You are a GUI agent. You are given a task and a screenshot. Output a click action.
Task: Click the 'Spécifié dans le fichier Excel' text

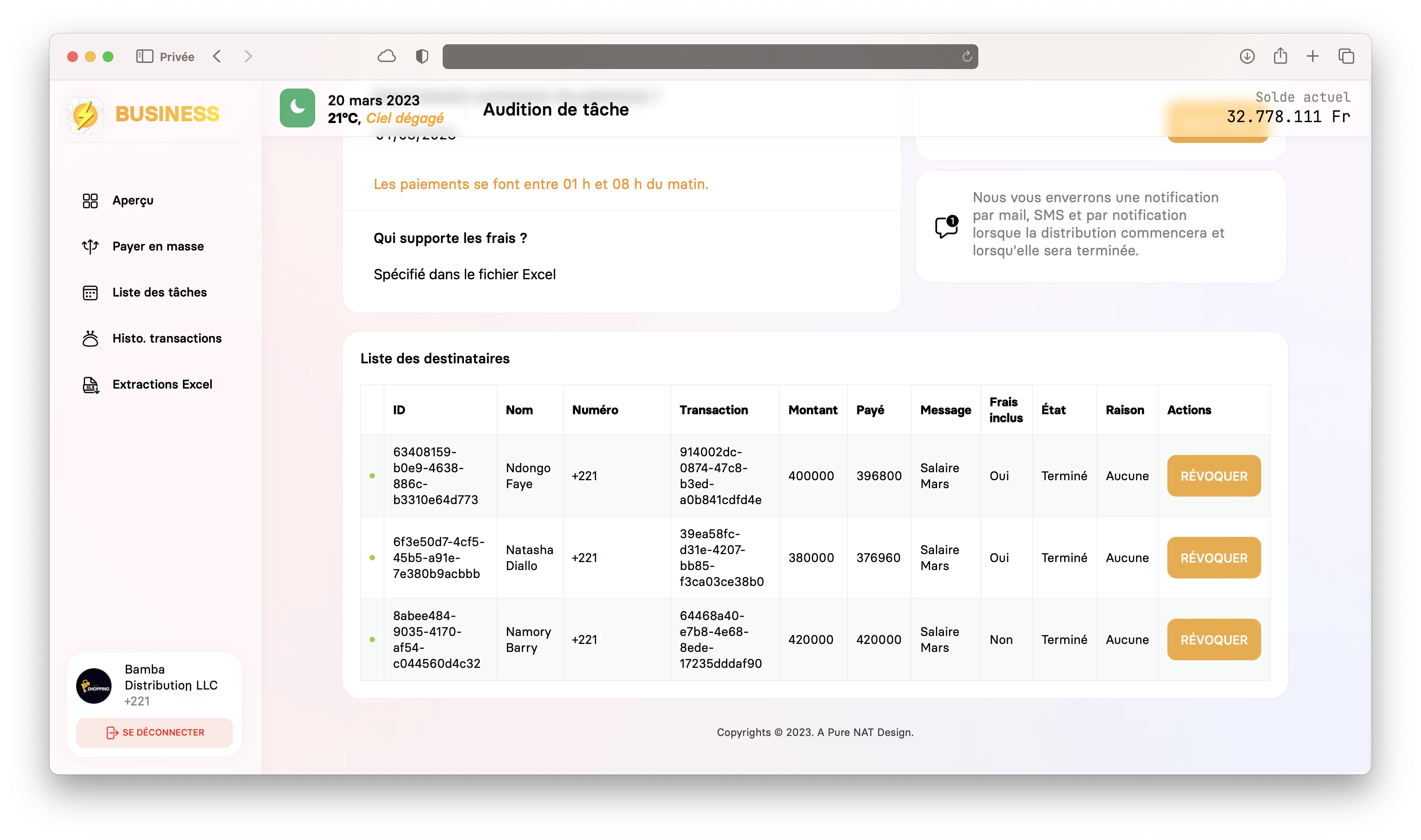pos(464,274)
